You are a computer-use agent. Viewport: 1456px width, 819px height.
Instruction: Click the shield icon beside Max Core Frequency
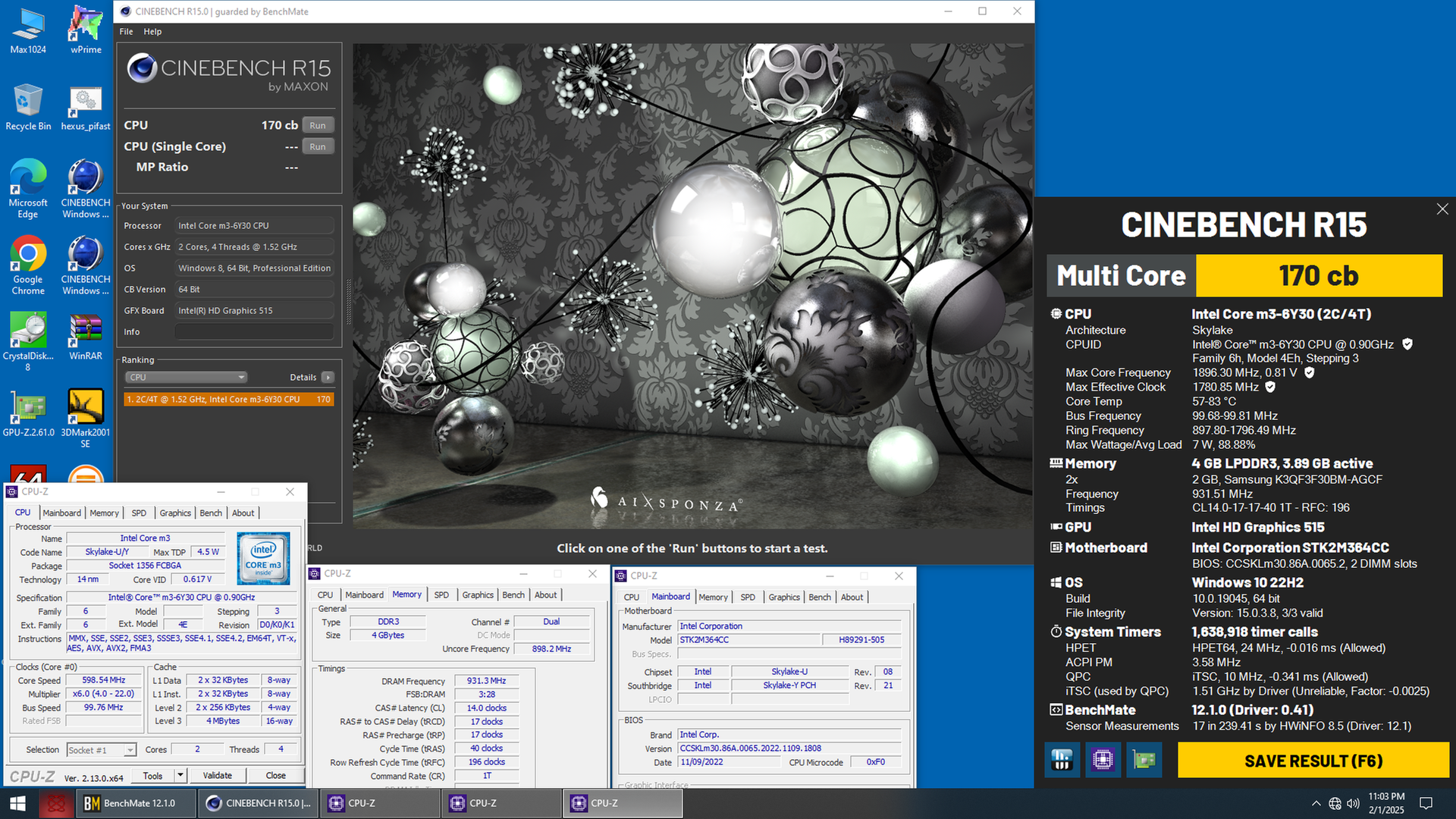tap(1309, 372)
